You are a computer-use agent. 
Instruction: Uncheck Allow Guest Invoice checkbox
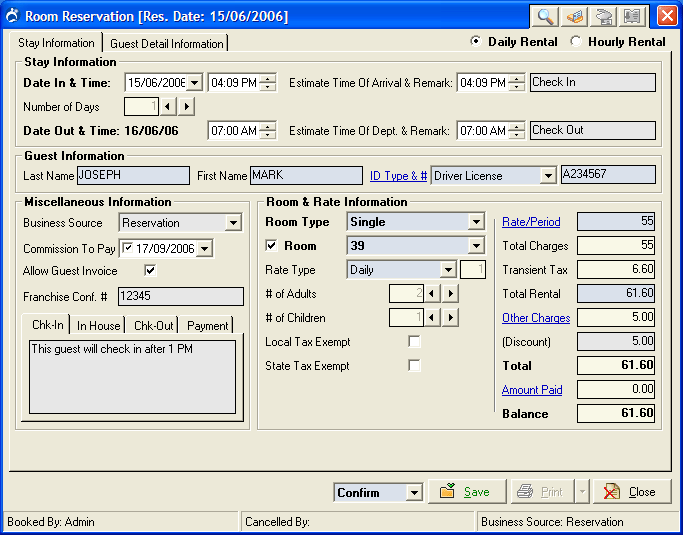click(x=150, y=271)
